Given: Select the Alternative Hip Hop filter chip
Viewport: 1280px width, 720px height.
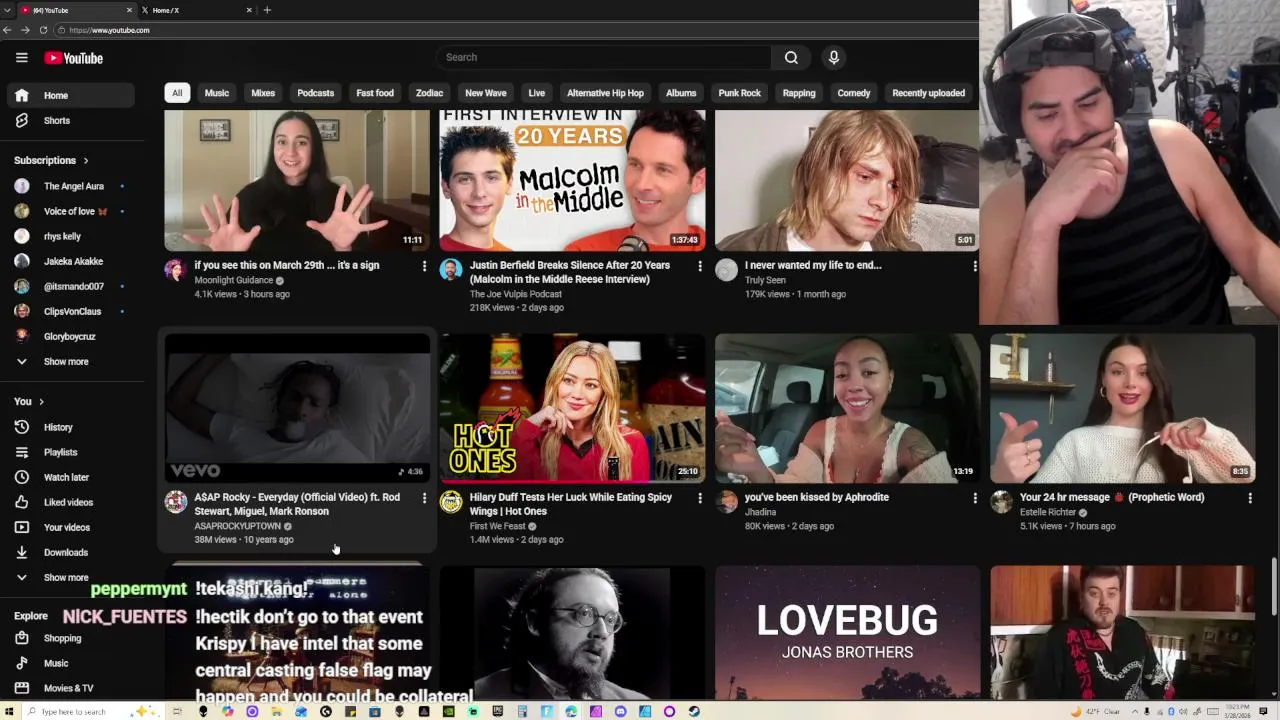Looking at the screenshot, I should click(x=605, y=93).
